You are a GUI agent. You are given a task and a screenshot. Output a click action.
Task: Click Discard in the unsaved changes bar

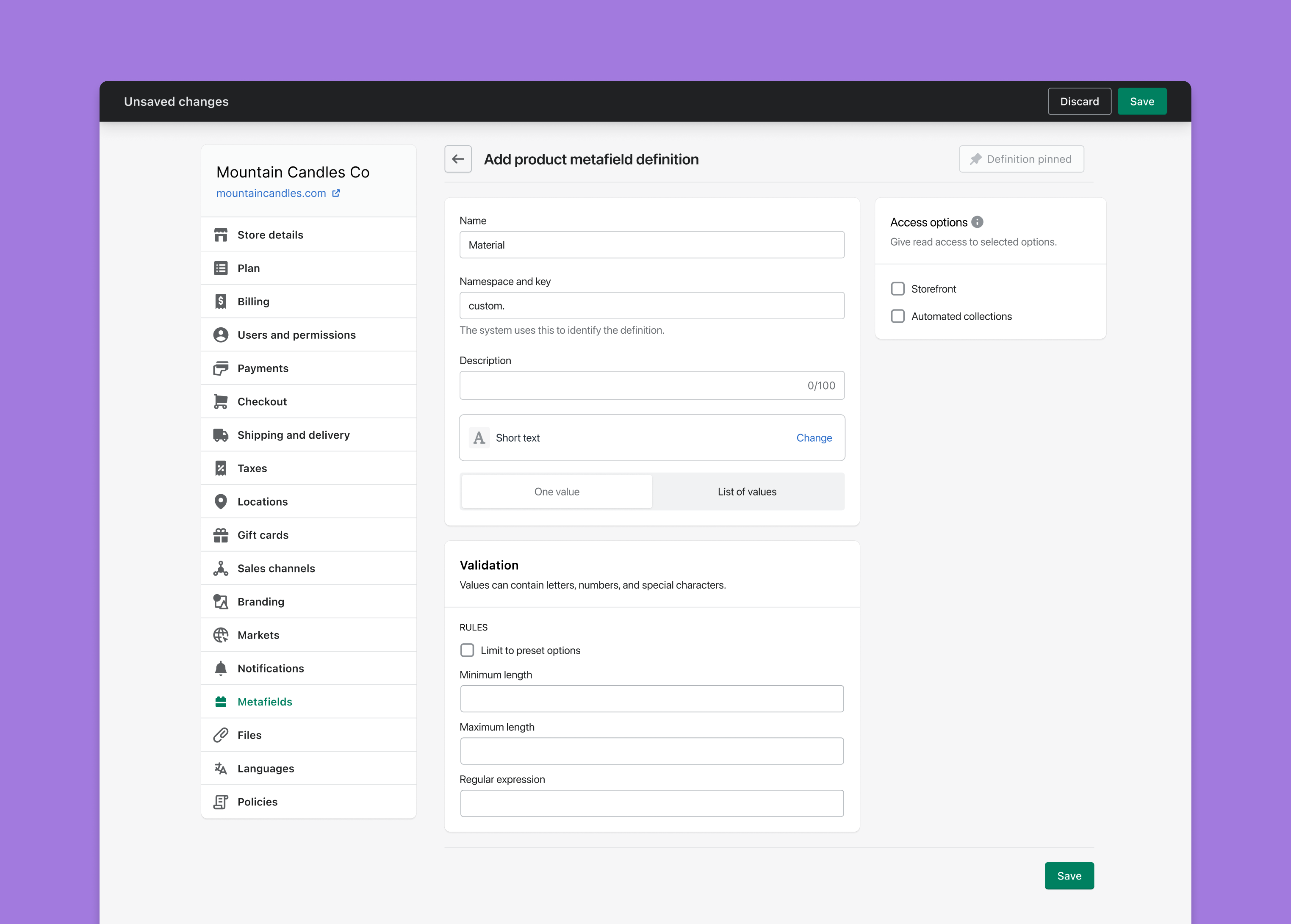(x=1079, y=101)
